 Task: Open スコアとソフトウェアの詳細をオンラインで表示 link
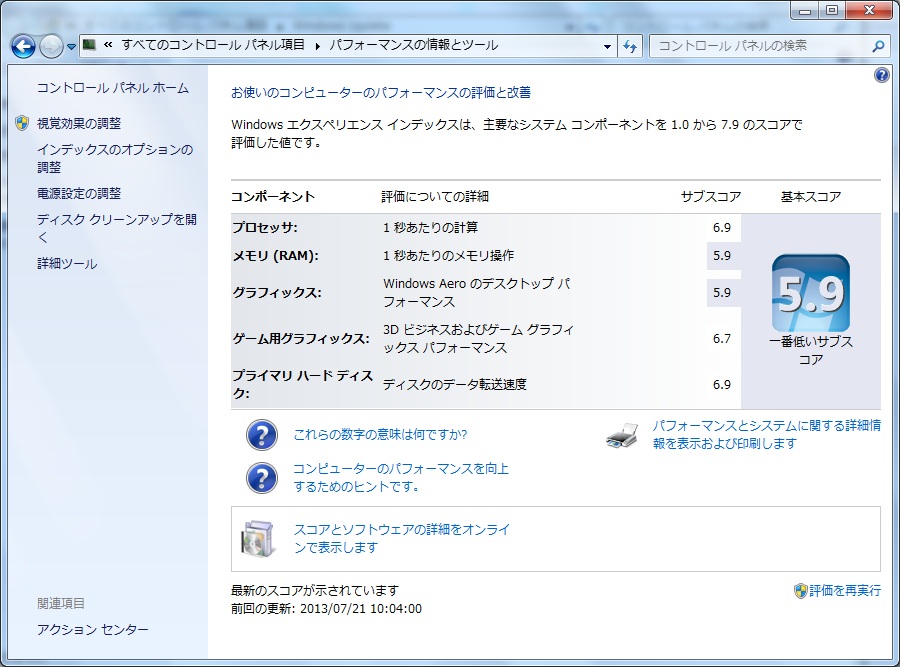pyautogui.click(x=401, y=538)
